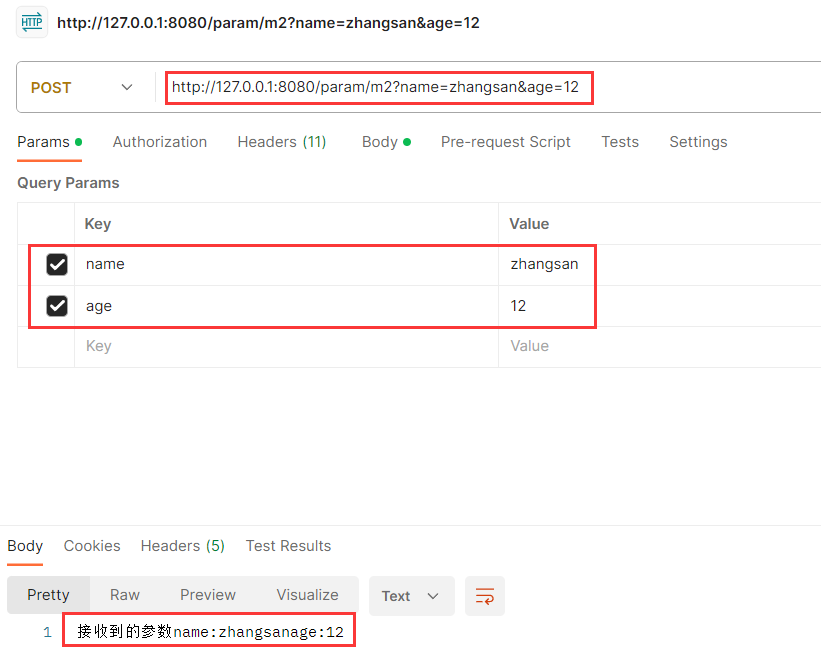This screenshot has height=660, width=821.
Task: Uncheck the age parameter checkbox
Action: tap(57, 306)
